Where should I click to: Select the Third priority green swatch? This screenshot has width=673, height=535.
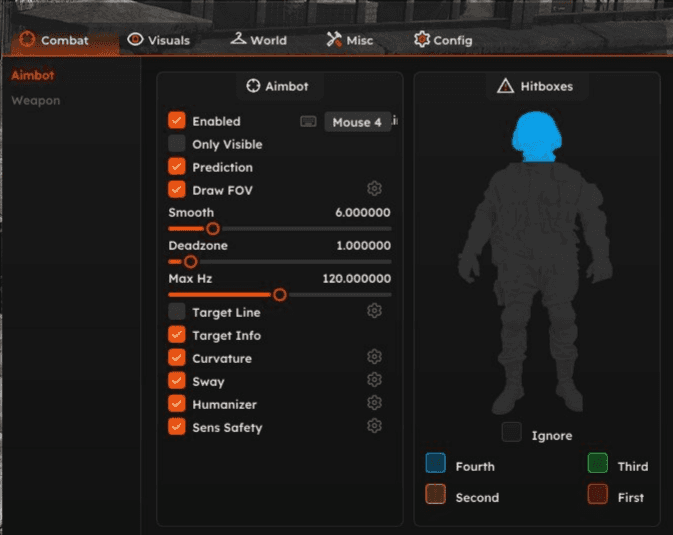click(x=597, y=463)
